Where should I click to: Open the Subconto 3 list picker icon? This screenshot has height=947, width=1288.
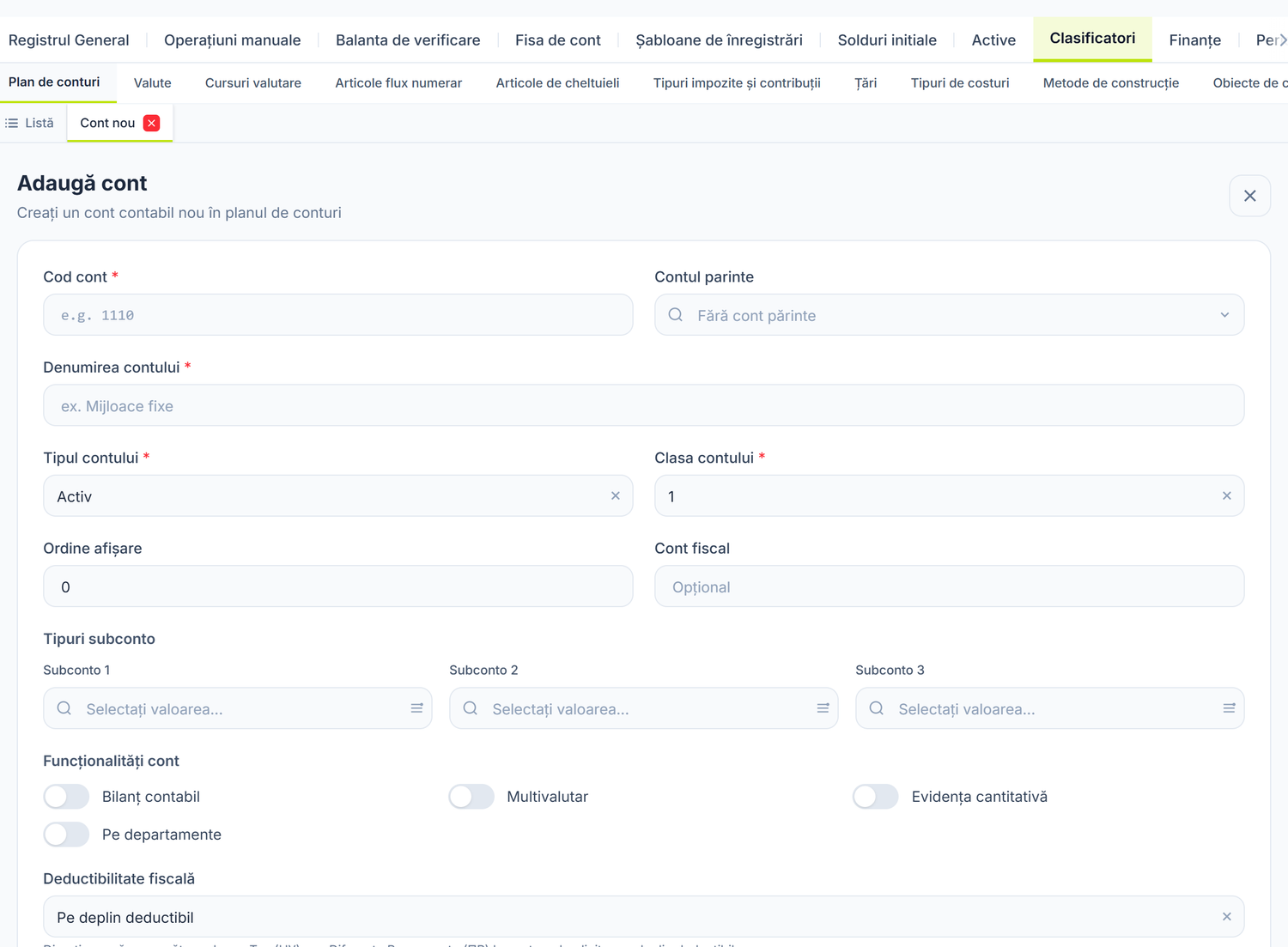click(1229, 708)
